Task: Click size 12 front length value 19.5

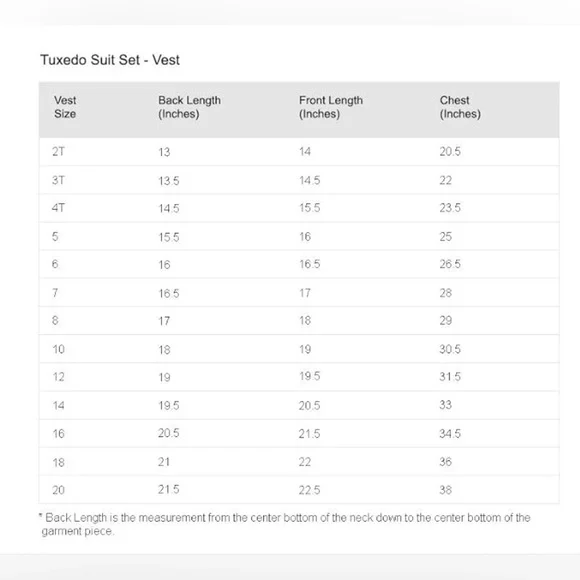Action: 310,376
